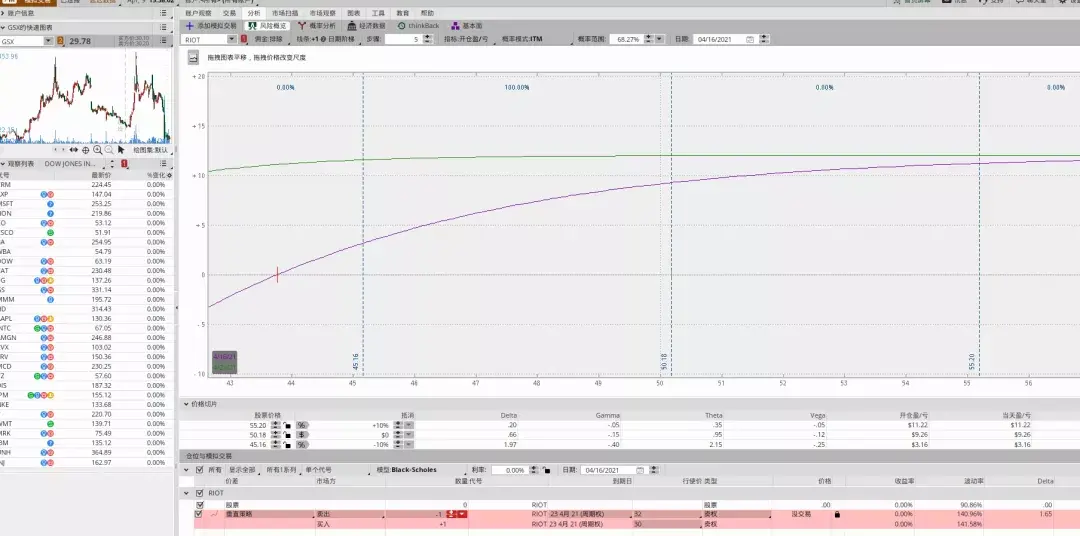Open the 概率范围 68.27% dropdown arrow
Screen dimensions: 1080x536
[x=659, y=39]
